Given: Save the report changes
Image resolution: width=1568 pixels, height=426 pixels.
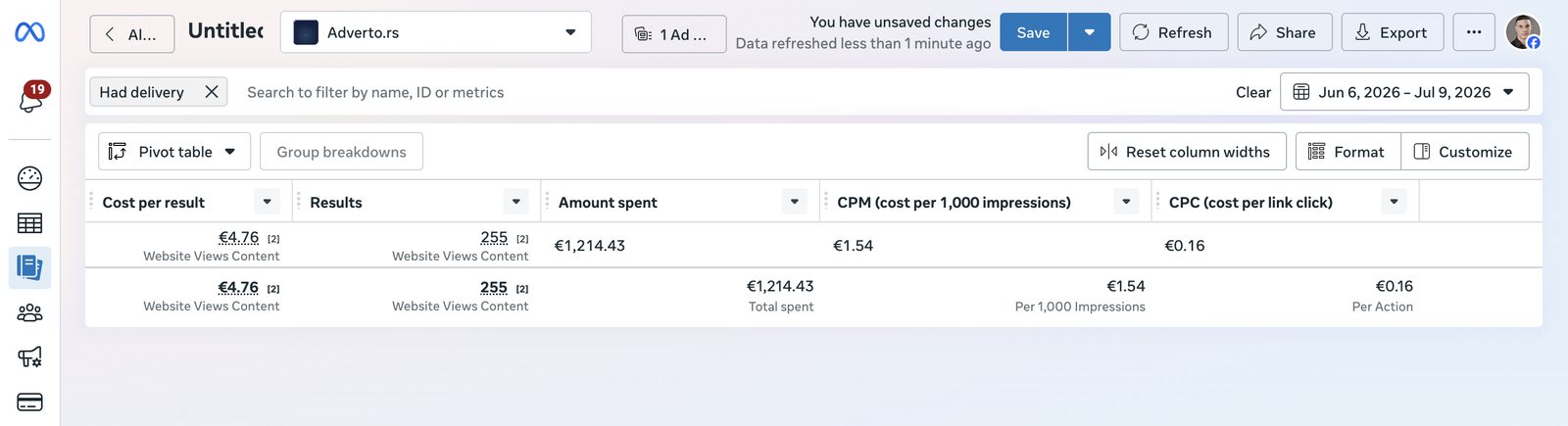Looking at the screenshot, I should (x=1033, y=32).
